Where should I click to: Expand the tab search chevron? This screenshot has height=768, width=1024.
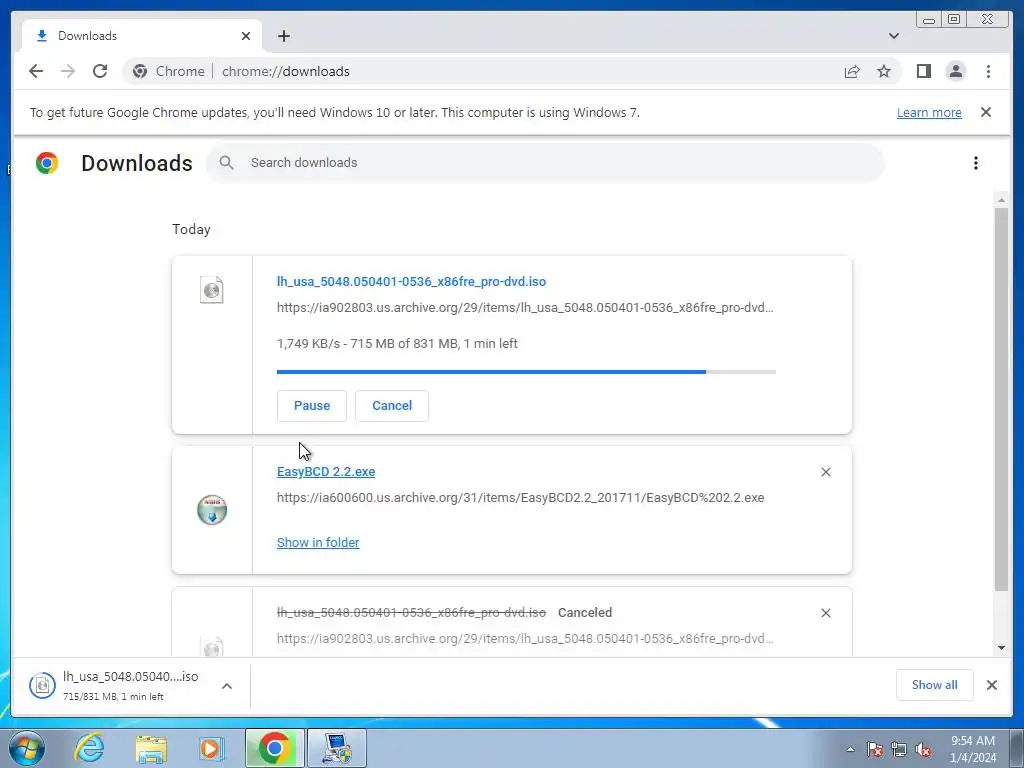point(894,36)
